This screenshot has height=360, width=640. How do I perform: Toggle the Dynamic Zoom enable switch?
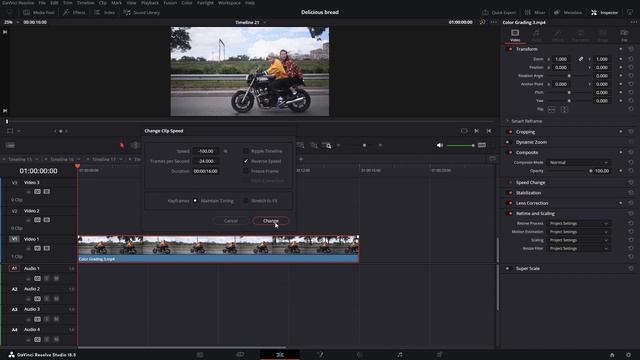(x=508, y=142)
